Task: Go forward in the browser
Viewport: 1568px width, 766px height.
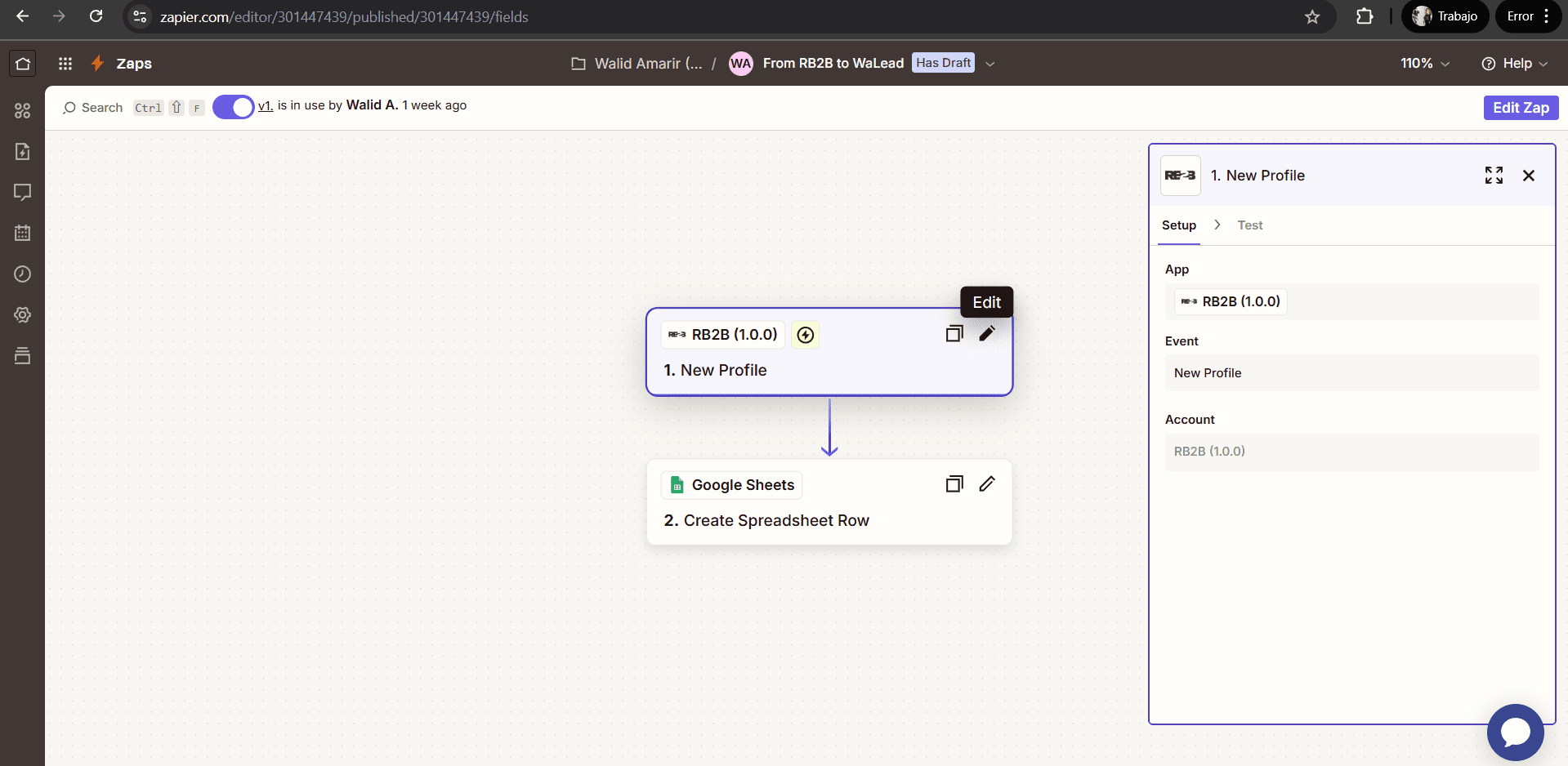Action: (x=59, y=16)
